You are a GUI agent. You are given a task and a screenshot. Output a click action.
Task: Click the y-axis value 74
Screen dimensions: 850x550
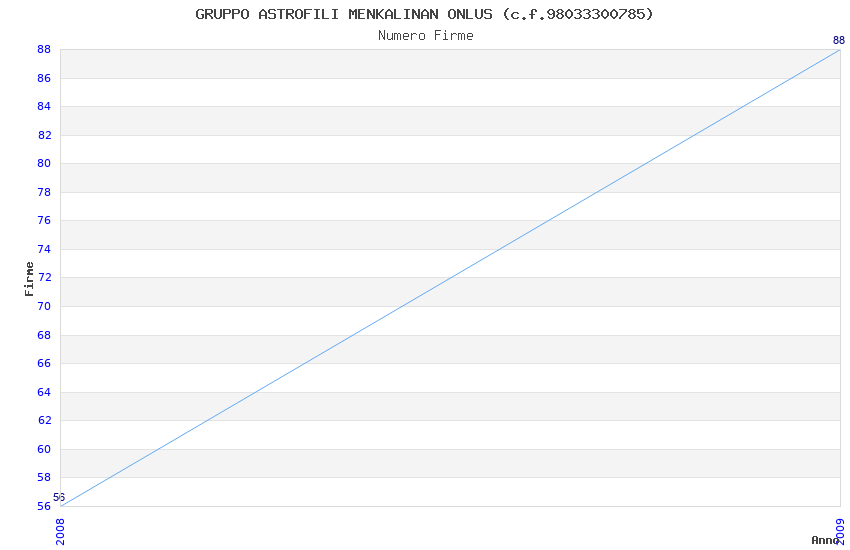point(44,249)
